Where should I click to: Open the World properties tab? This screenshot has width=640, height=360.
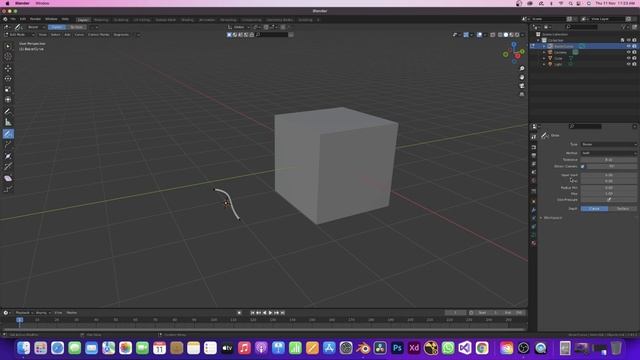(533, 180)
